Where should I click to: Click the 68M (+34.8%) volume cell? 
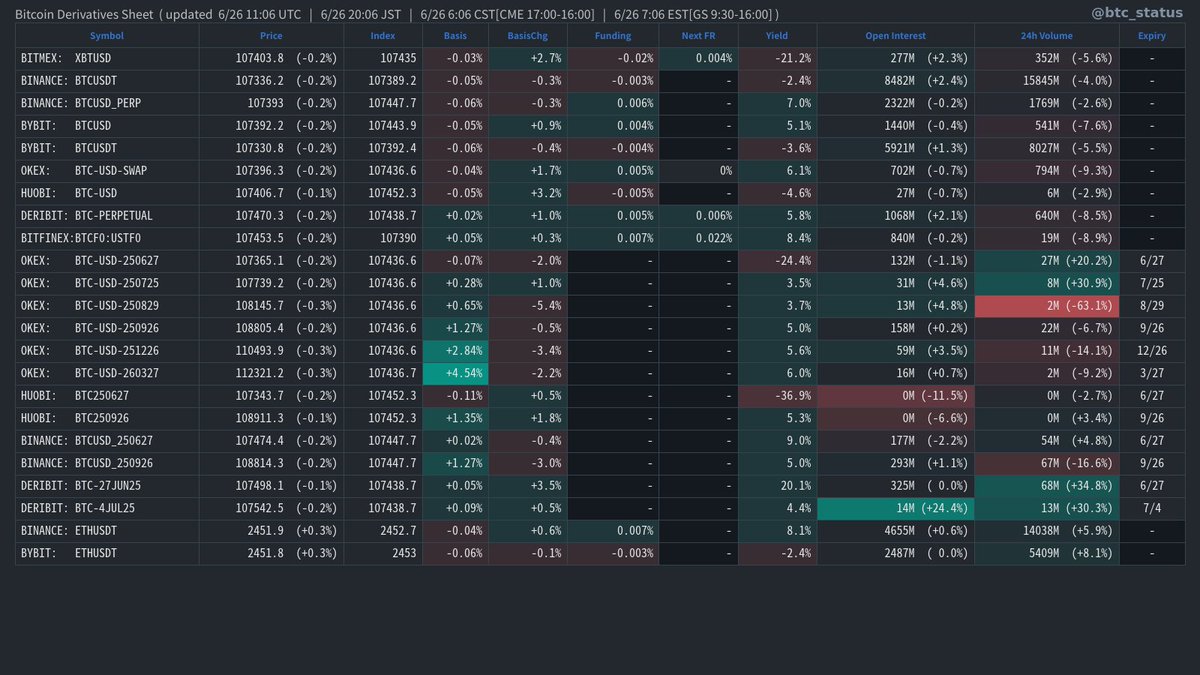point(1047,485)
